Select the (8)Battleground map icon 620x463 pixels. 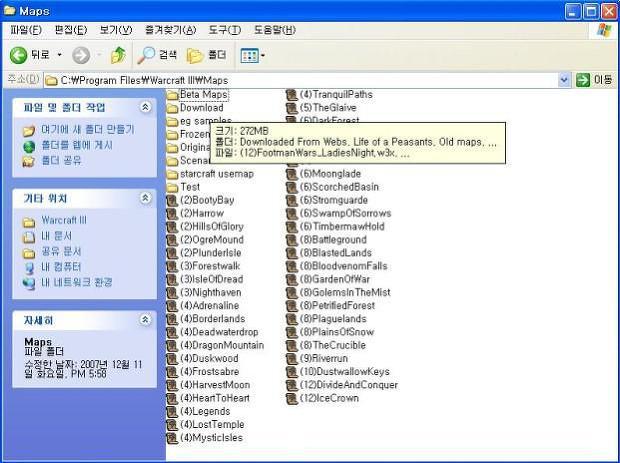[292, 240]
